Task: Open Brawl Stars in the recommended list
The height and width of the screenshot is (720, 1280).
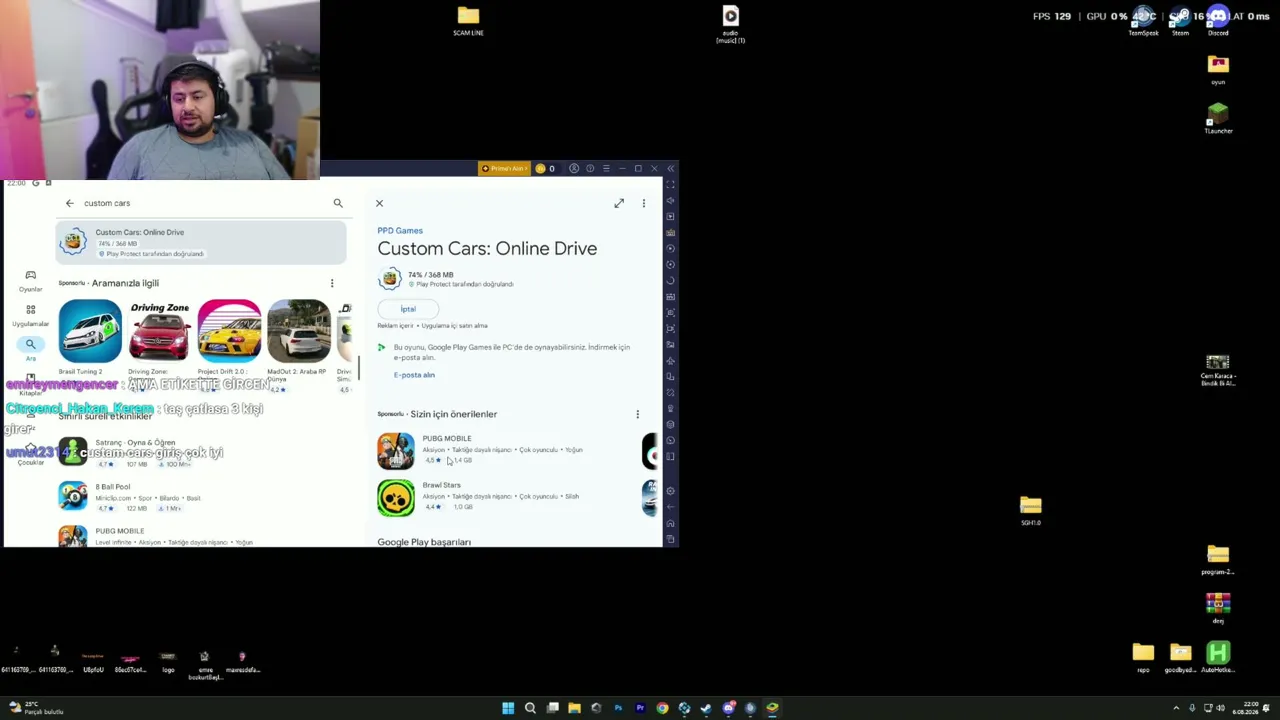Action: [x=505, y=497]
